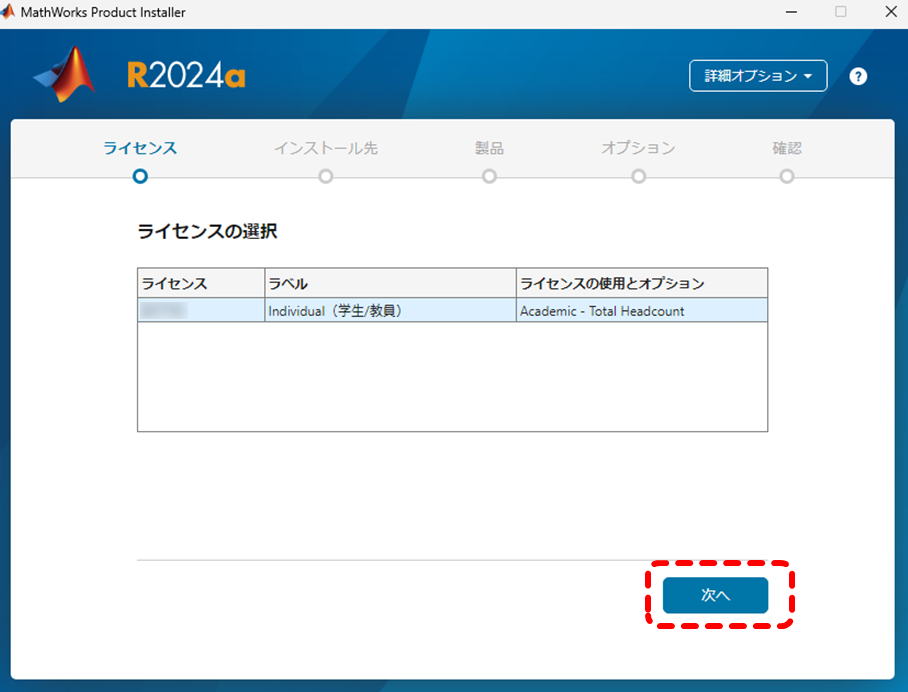The height and width of the screenshot is (692, 908).
Task: Click the ラベル column header
Action: (390, 283)
